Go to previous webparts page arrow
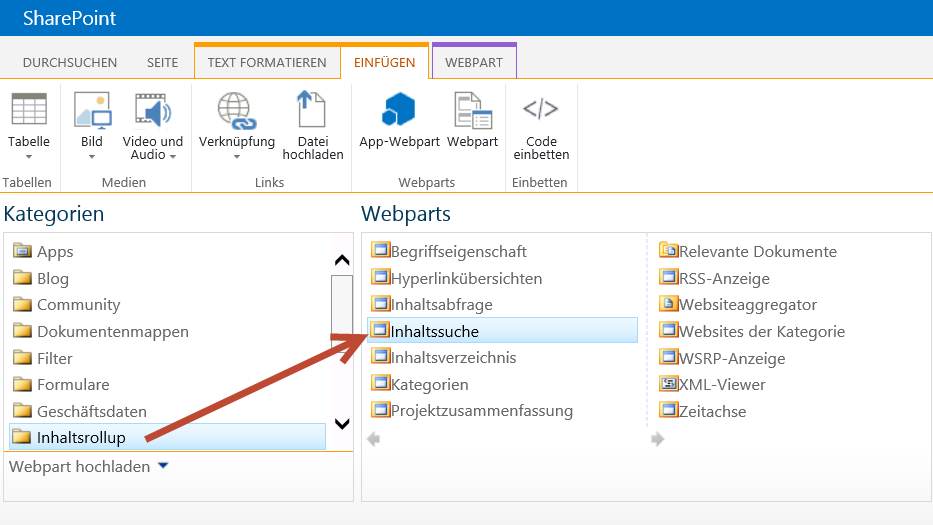 tap(374, 439)
